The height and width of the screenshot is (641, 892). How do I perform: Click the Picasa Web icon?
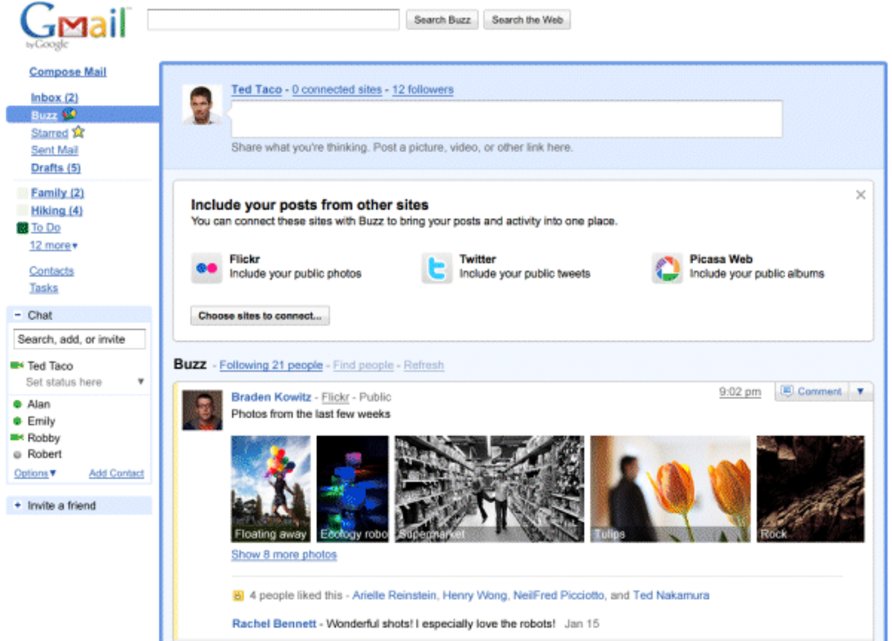point(667,268)
